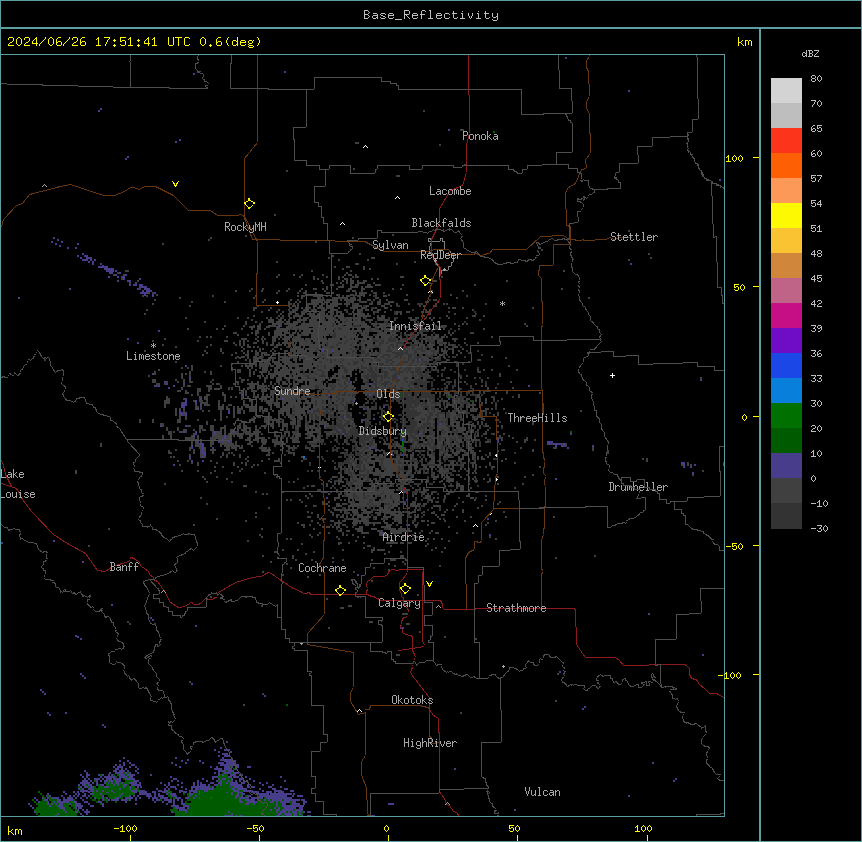
Task: Click the yellow V marker northwest of RockyMH
Action: 175,184
